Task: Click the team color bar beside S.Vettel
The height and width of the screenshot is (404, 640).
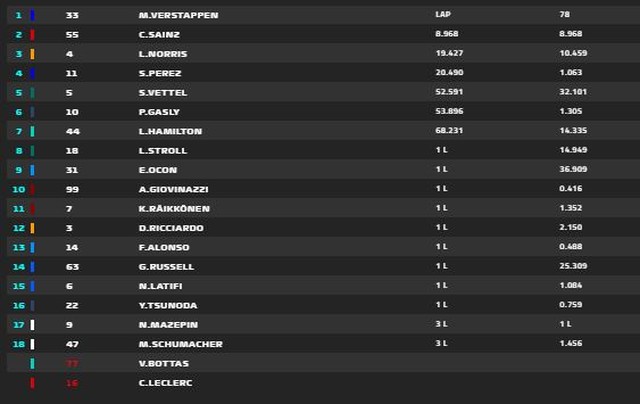Action: 32,93
